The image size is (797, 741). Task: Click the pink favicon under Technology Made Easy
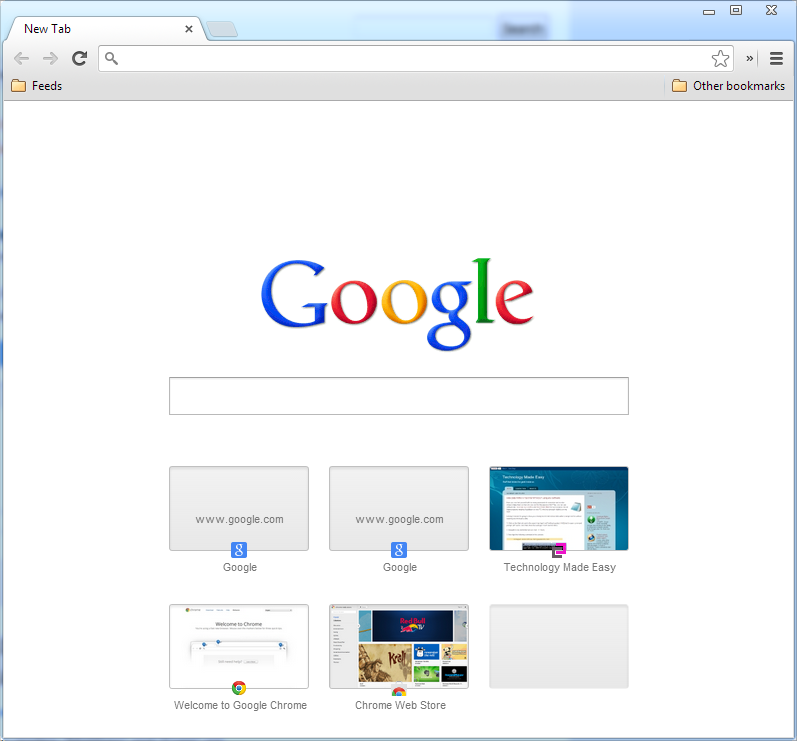pos(559,550)
